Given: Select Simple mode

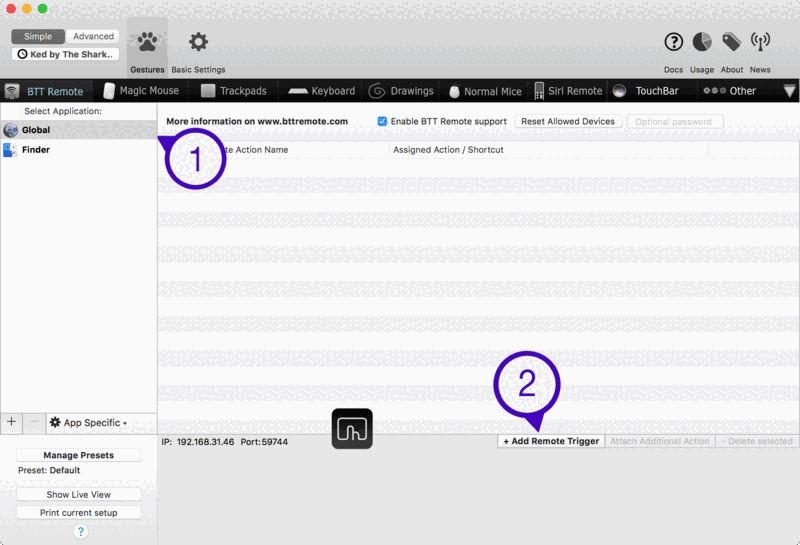Looking at the screenshot, I should 38,36.
